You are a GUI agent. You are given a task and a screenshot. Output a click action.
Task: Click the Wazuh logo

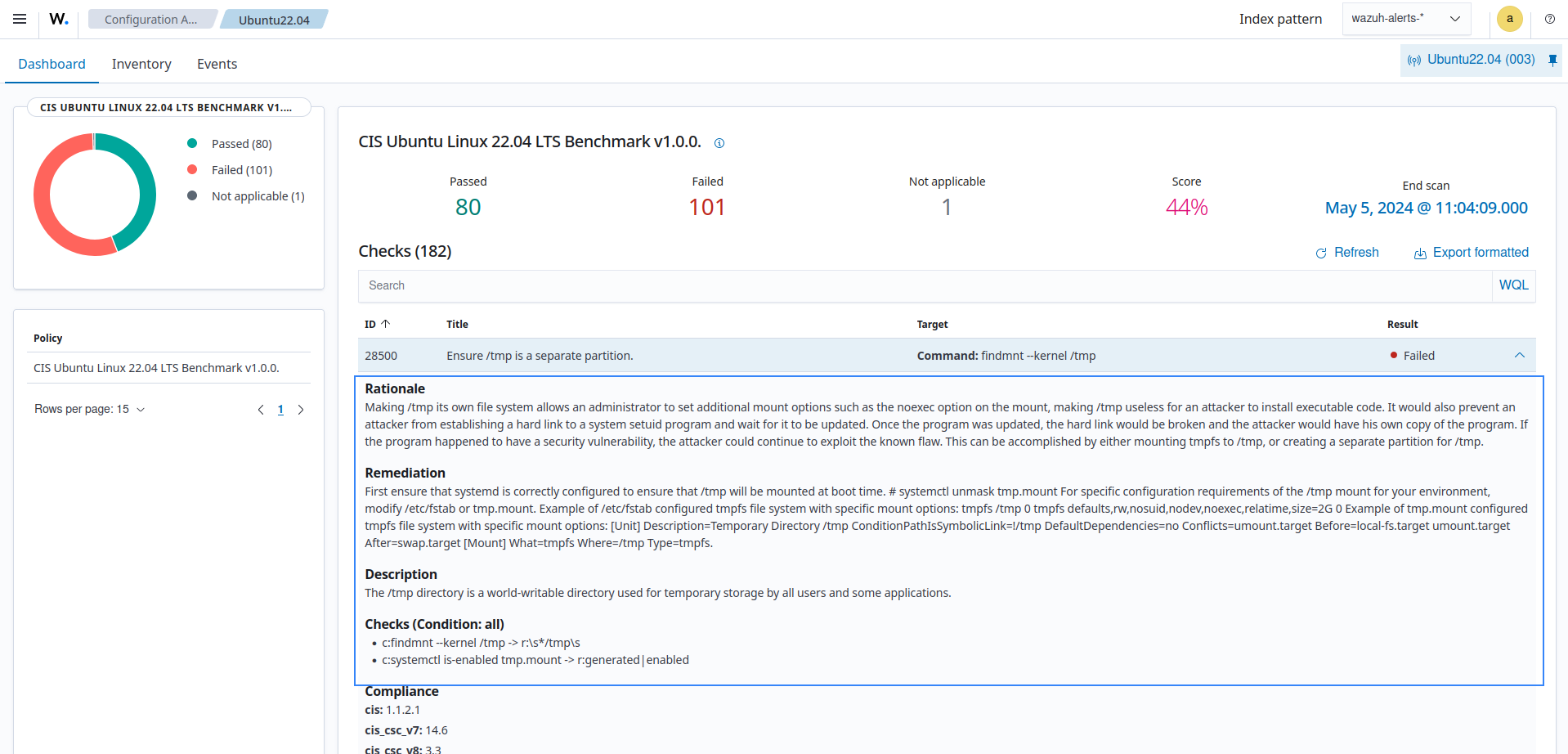point(57,19)
